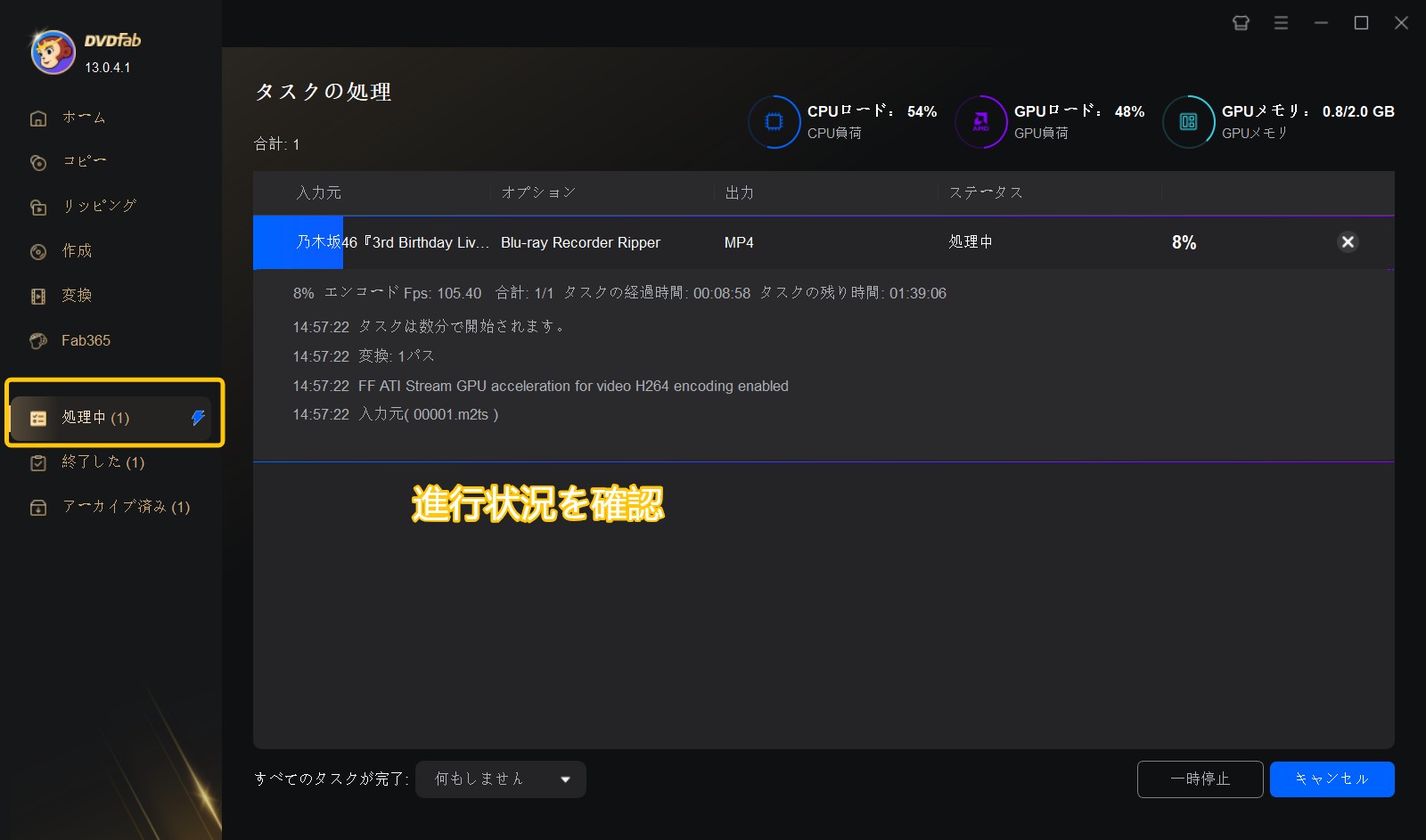The height and width of the screenshot is (840, 1426).
Task: Click the 終了した clipboard icon
Action: point(38,462)
